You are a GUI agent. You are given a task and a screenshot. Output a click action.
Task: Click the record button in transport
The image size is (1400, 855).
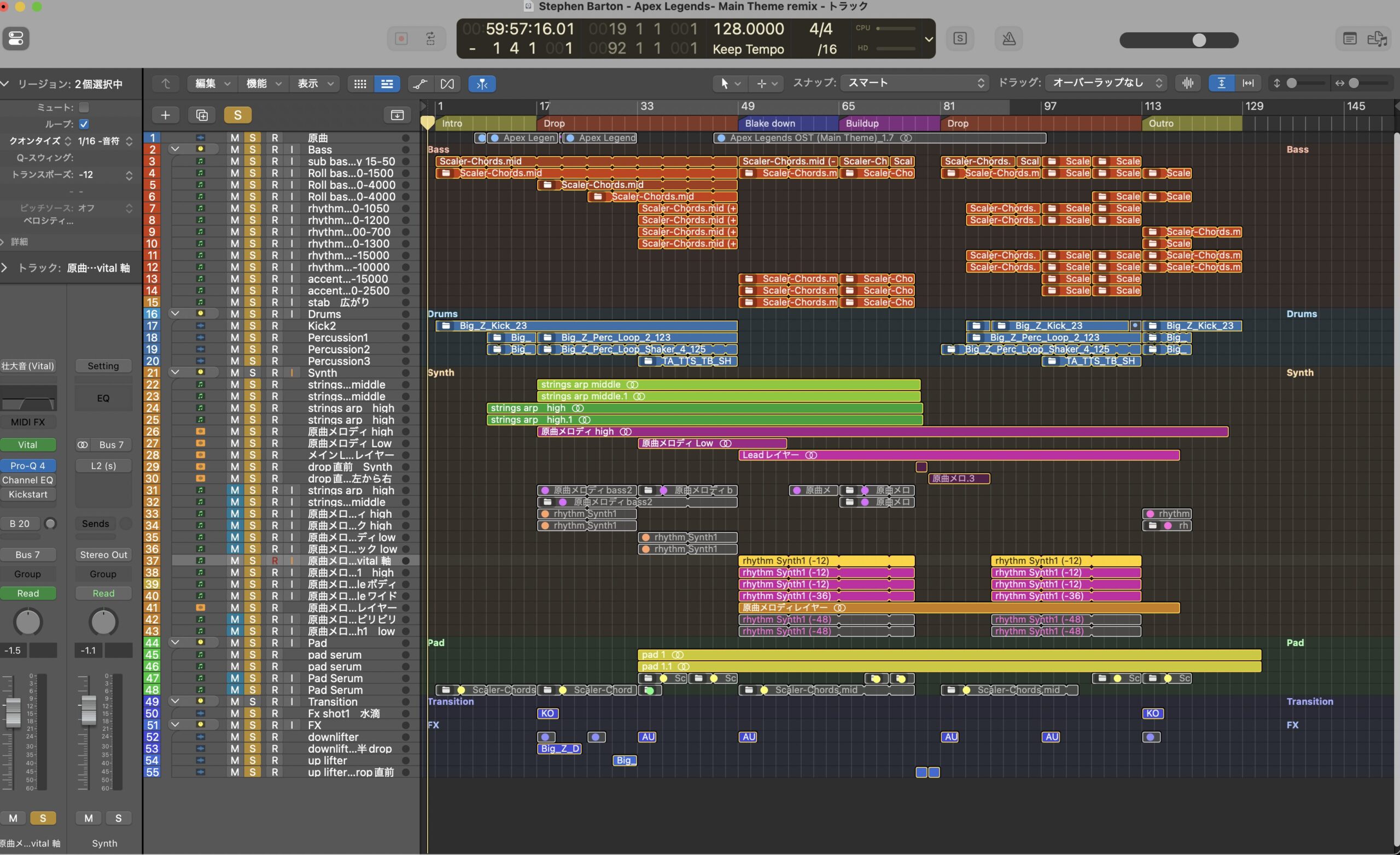coord(401,39)
